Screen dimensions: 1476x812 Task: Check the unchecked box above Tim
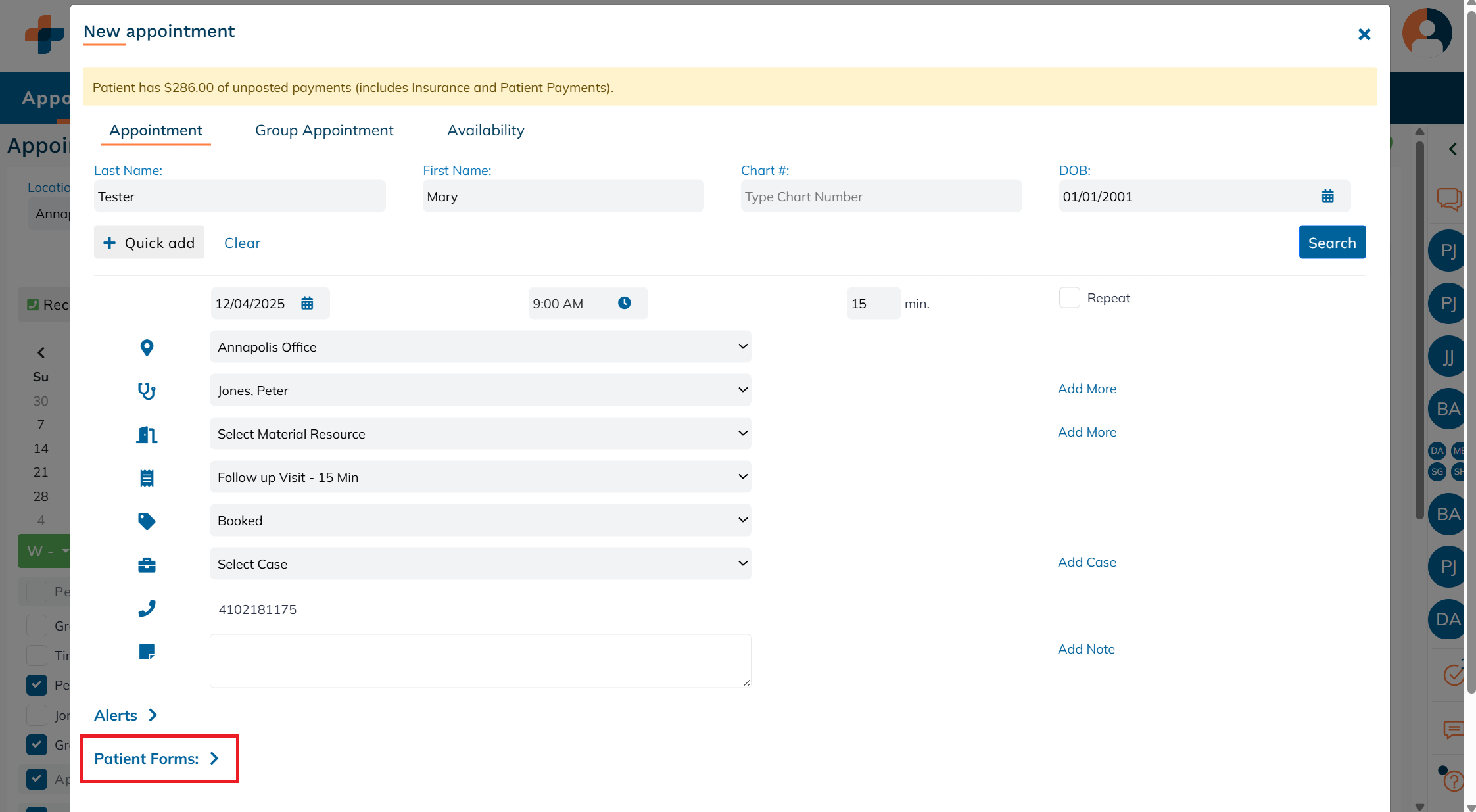click(37, 625)
